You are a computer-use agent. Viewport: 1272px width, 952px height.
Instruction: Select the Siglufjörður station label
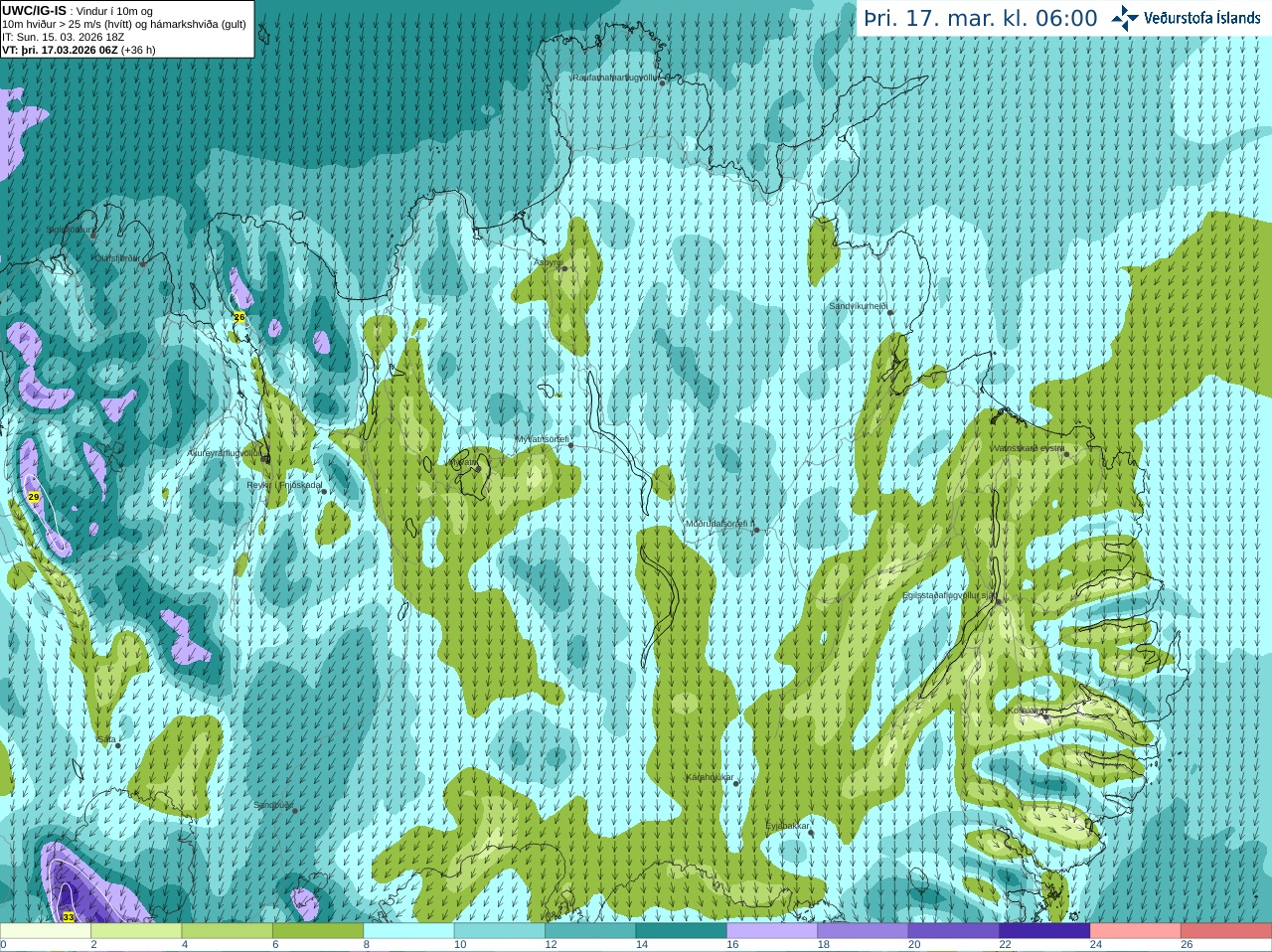click(70, 230)
